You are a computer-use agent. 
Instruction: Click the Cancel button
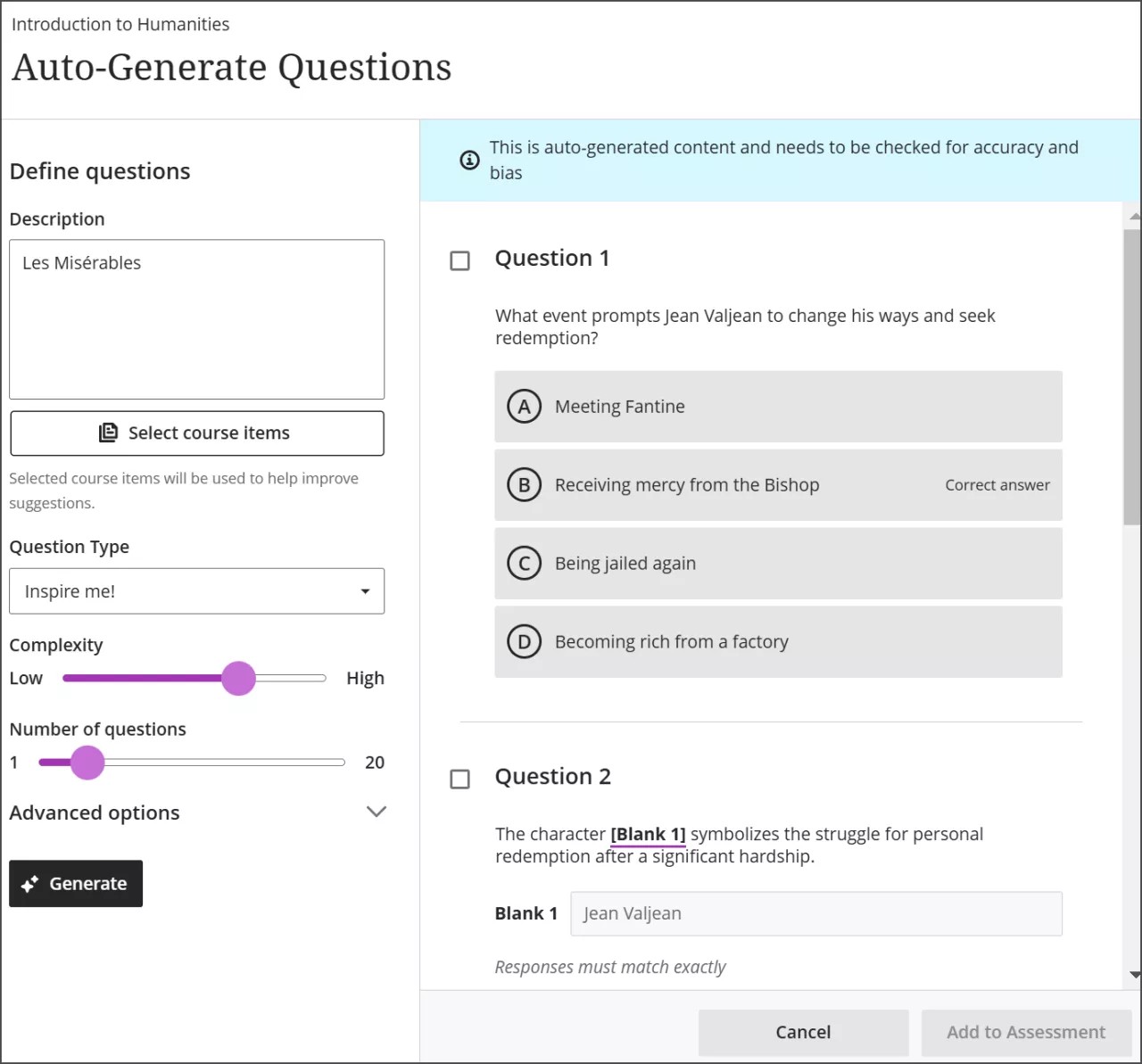(802, 1032)
